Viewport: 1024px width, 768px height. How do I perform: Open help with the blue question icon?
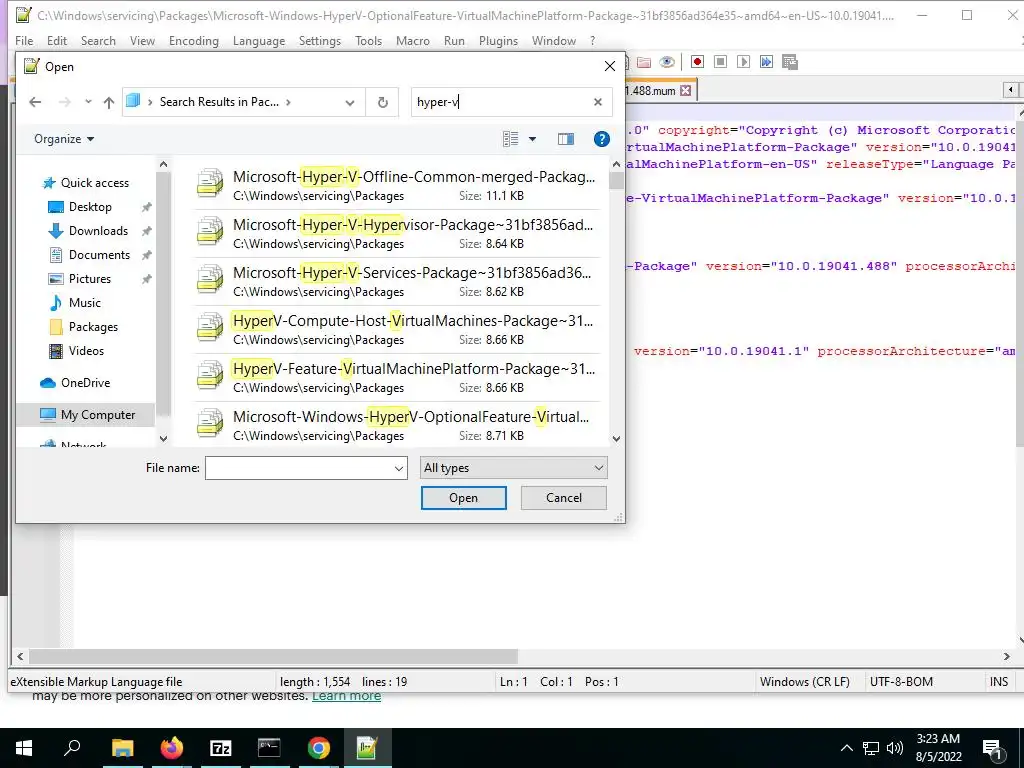(x=601, y=139)
